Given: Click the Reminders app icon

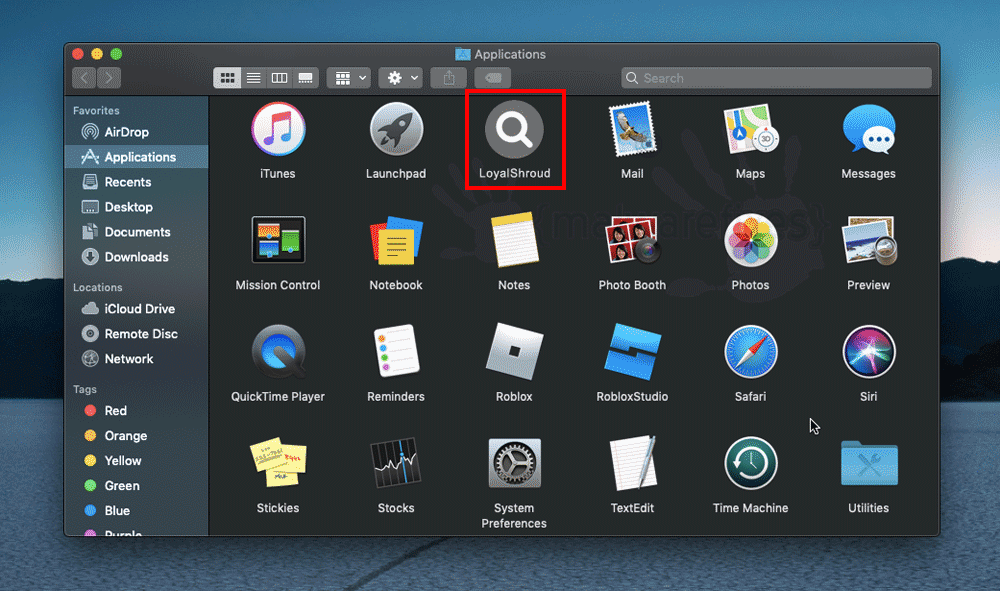Looking at the screenshot, I should pyautogui.click(x=396, y=351).
